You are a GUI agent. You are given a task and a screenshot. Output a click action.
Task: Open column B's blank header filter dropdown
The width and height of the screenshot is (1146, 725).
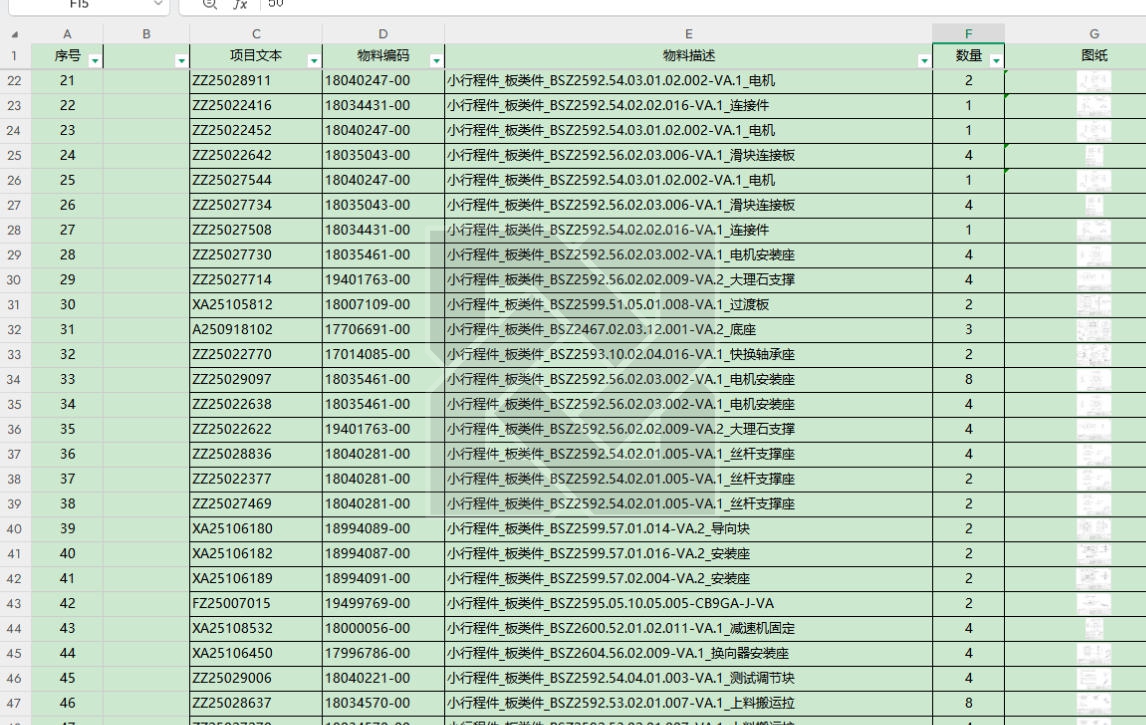(181, 62)
